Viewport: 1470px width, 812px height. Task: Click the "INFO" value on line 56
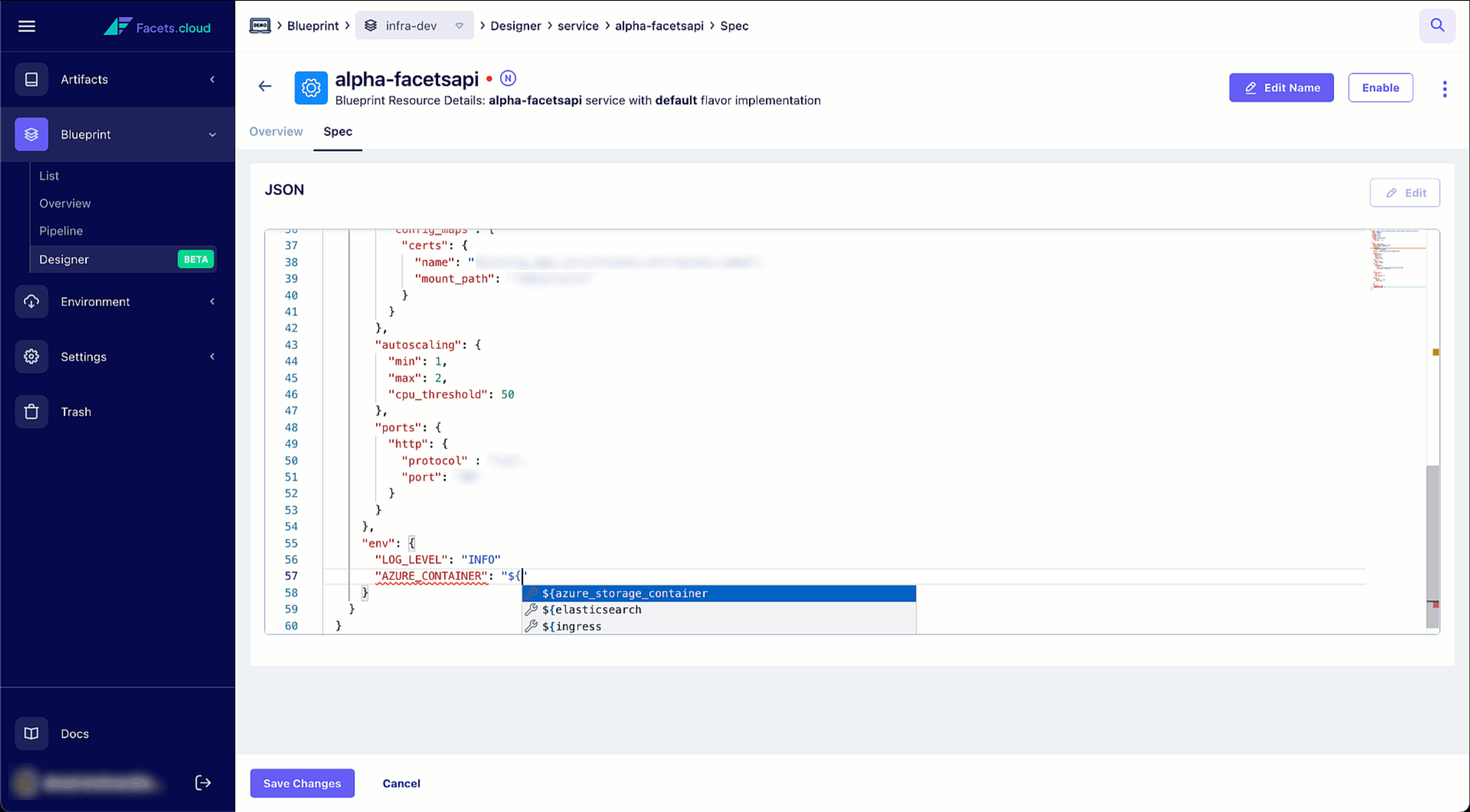tap(481, 560)
